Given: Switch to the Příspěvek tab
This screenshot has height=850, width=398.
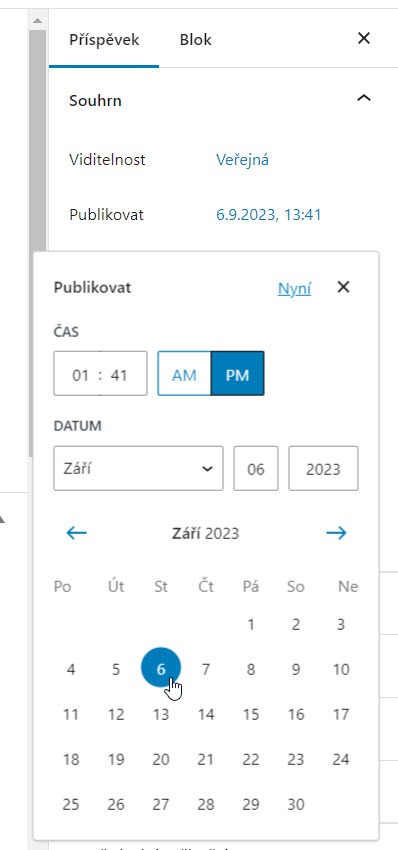Looking at the screenshot, I should 104,40.
